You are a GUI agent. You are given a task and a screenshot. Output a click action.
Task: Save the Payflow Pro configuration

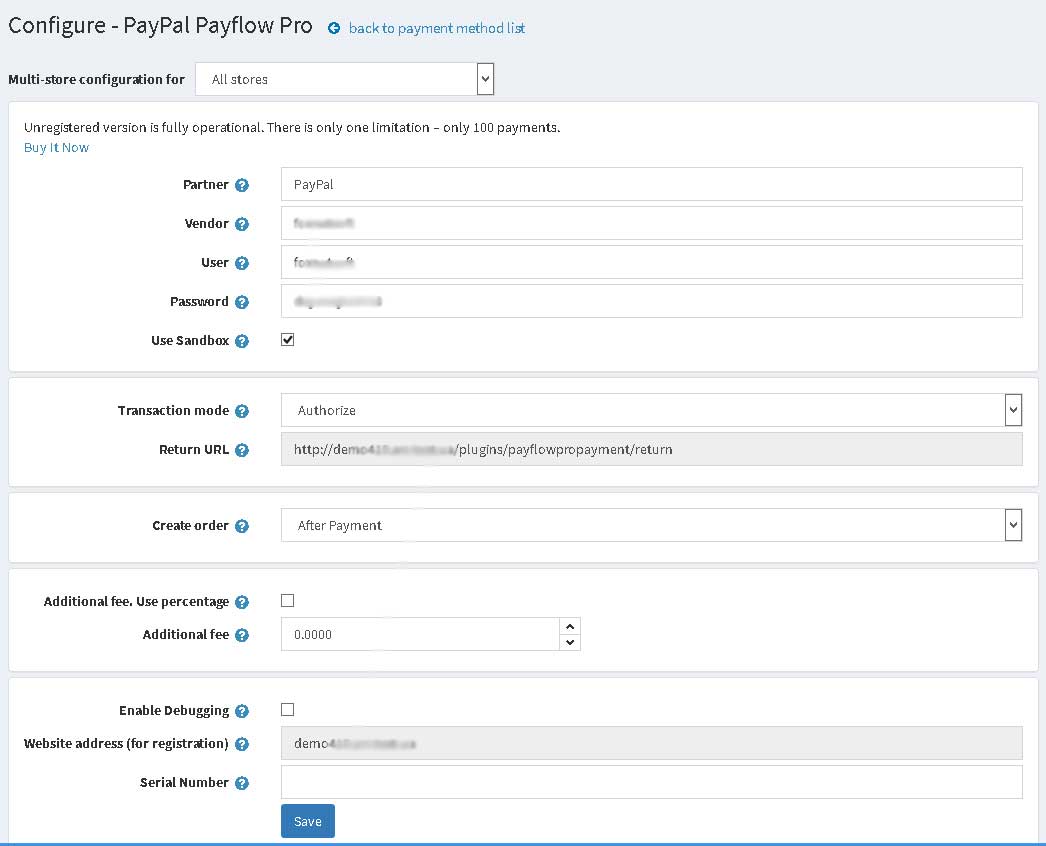coord(308,821)
